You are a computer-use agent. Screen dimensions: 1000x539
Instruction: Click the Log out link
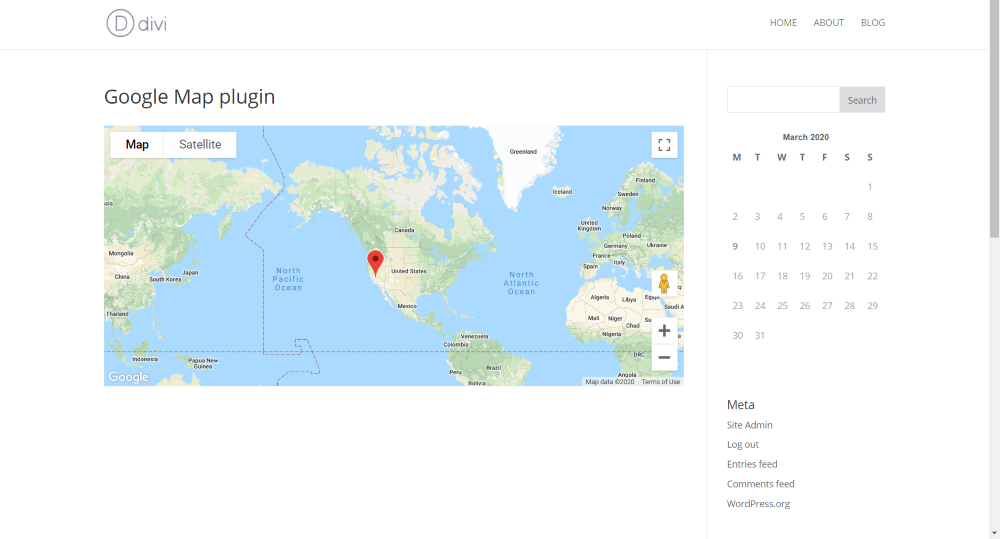pos(743,445)
